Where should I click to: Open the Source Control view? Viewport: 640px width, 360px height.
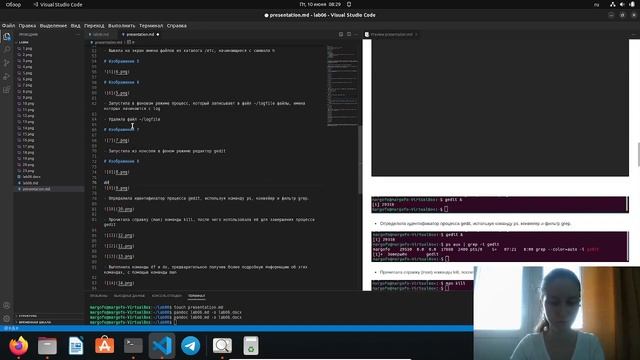[x=7, y=63]
